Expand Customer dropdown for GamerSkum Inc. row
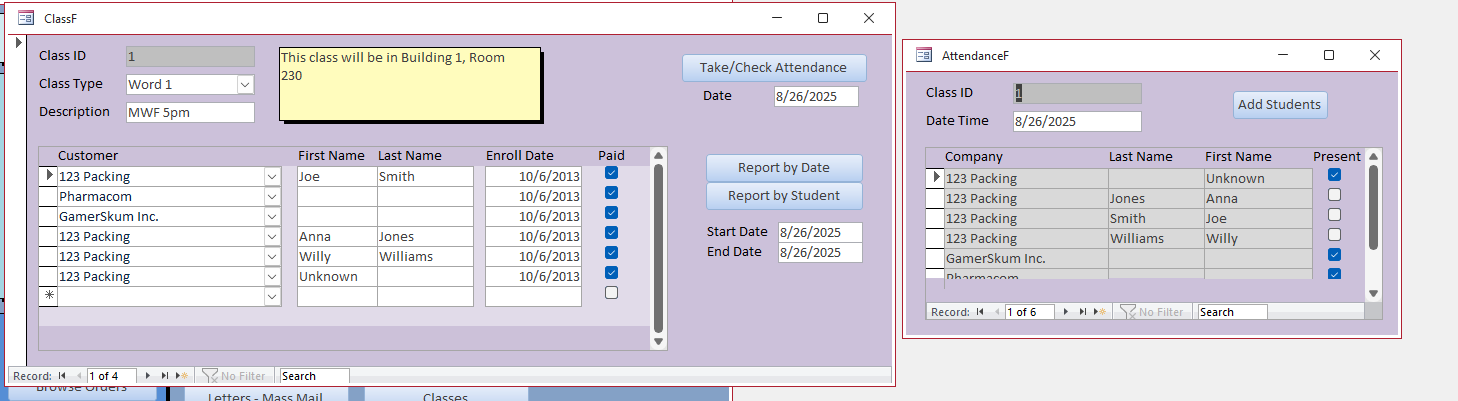The width and height of the screenshot is (1458, 401). [272, 217]
